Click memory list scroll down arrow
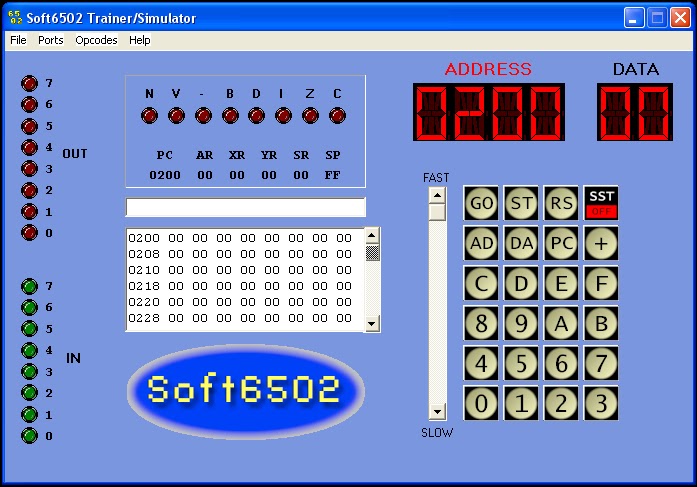 pos(372,324)
